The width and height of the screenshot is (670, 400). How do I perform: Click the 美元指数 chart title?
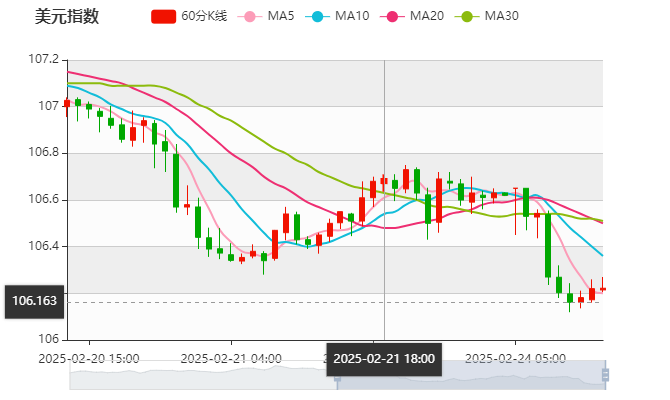tap(67, 16)
